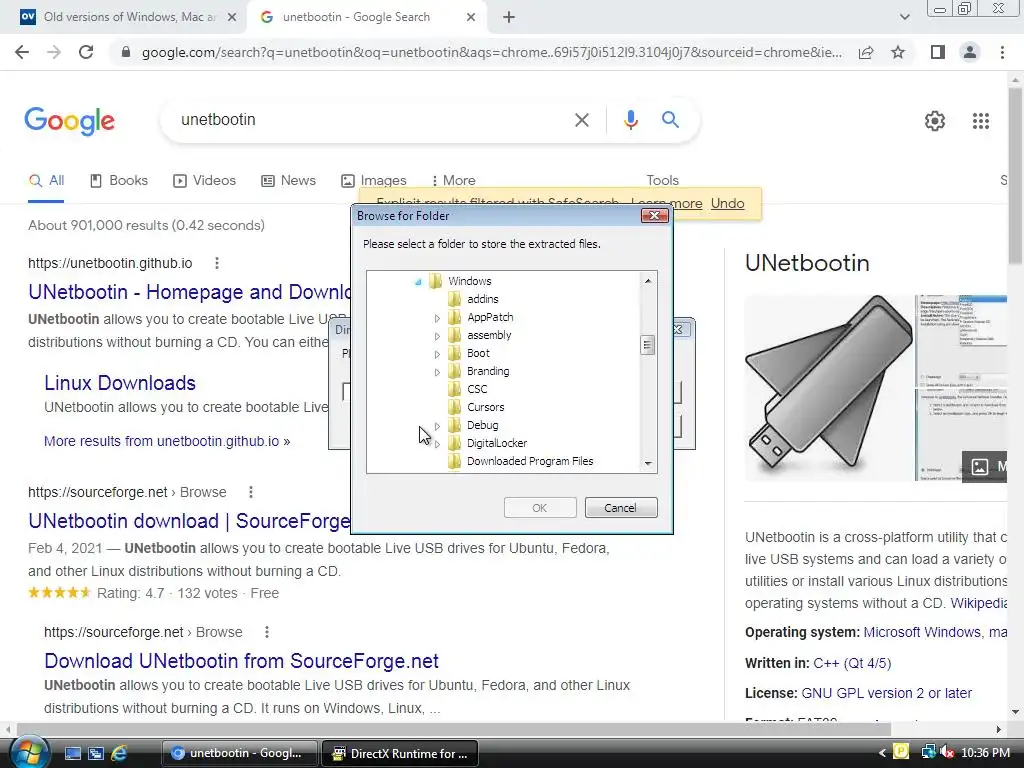Select 'Downloaded Program Files' folder
Image resolution: width=1024 pixels, height=768 pixels.
[x=530, y=461]
